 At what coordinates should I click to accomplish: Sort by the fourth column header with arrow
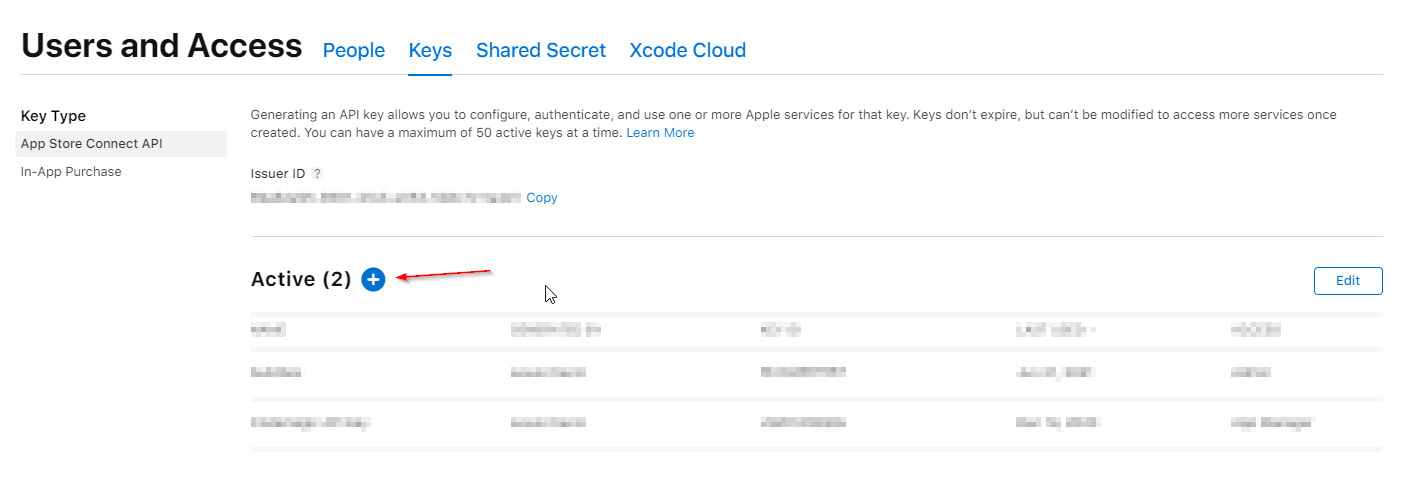pyautogui.click(x=1056, y=329)
